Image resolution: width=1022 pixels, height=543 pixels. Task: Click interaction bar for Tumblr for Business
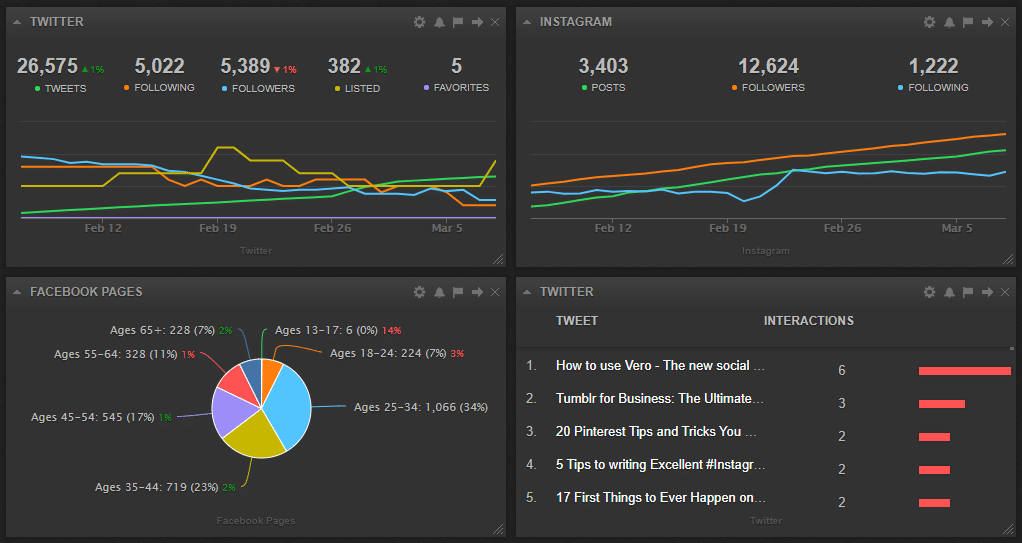pyautogui.click(x=942, y=404)
